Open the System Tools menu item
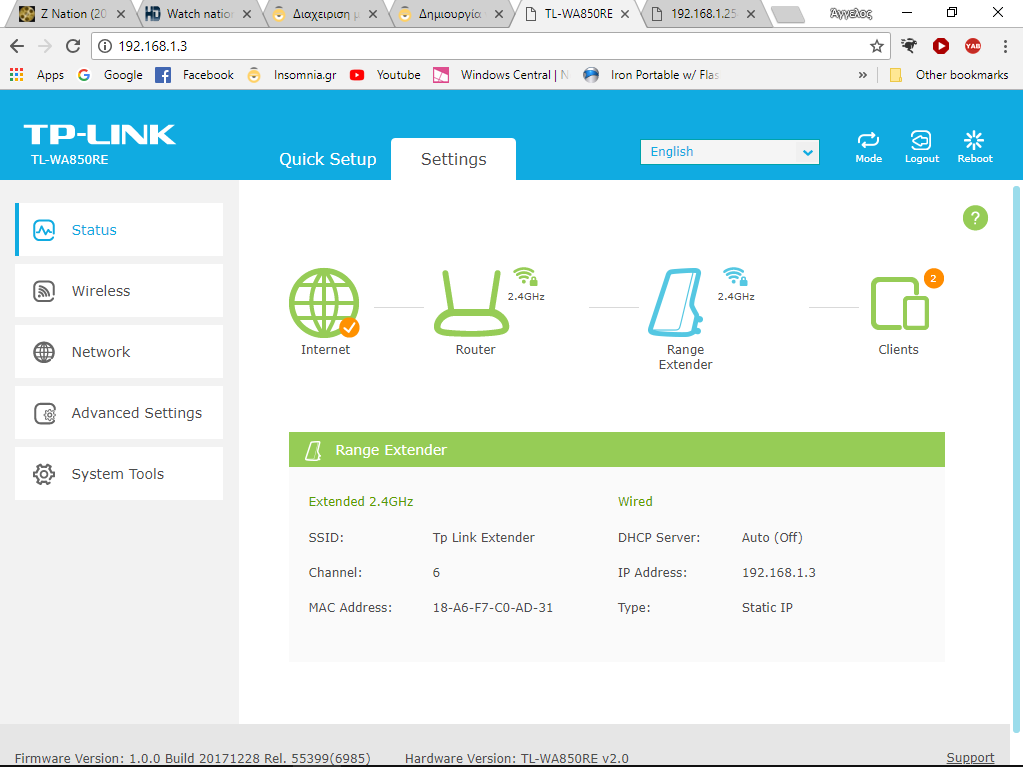The width and height of the screenshot is (1023, 767). coord(119,474)
